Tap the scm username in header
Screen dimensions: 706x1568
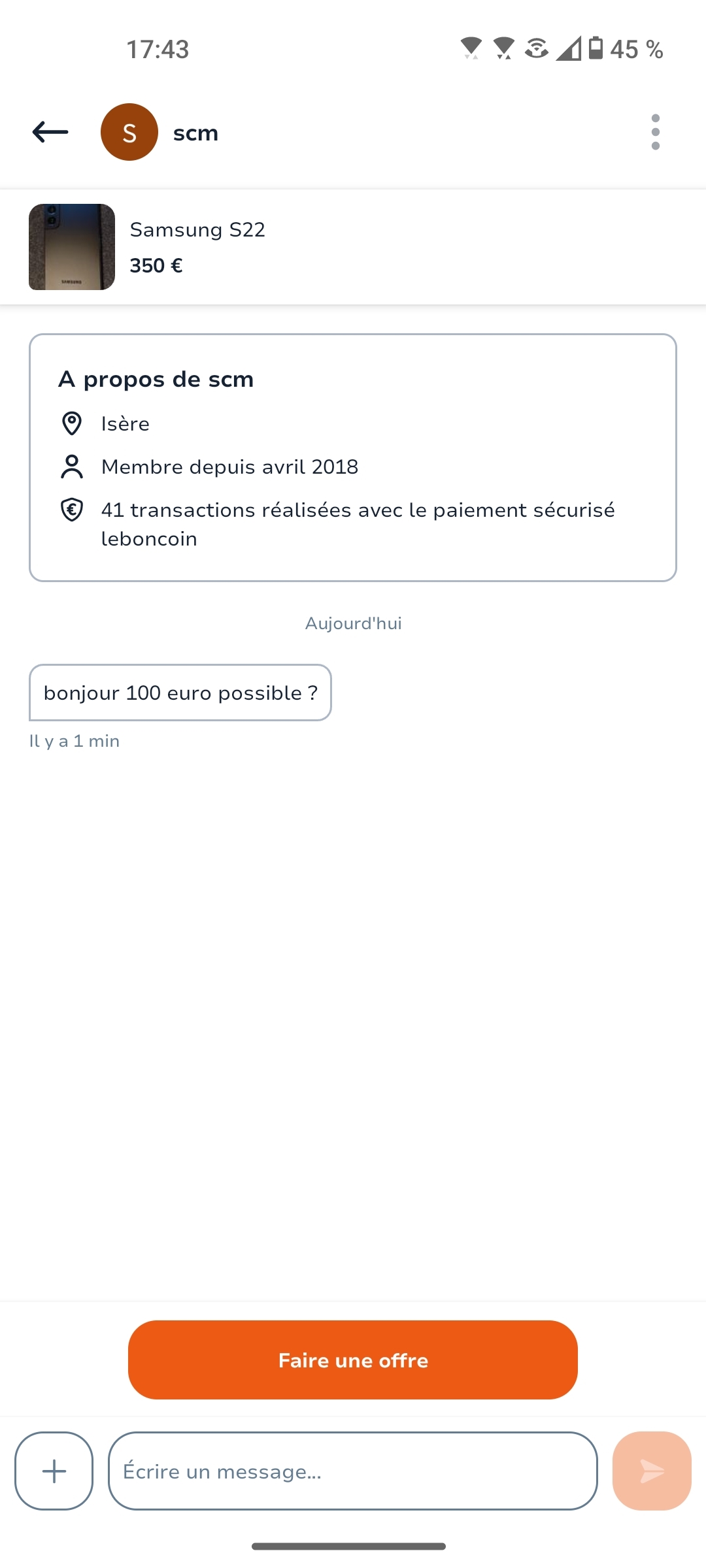(x=195, y=133)
